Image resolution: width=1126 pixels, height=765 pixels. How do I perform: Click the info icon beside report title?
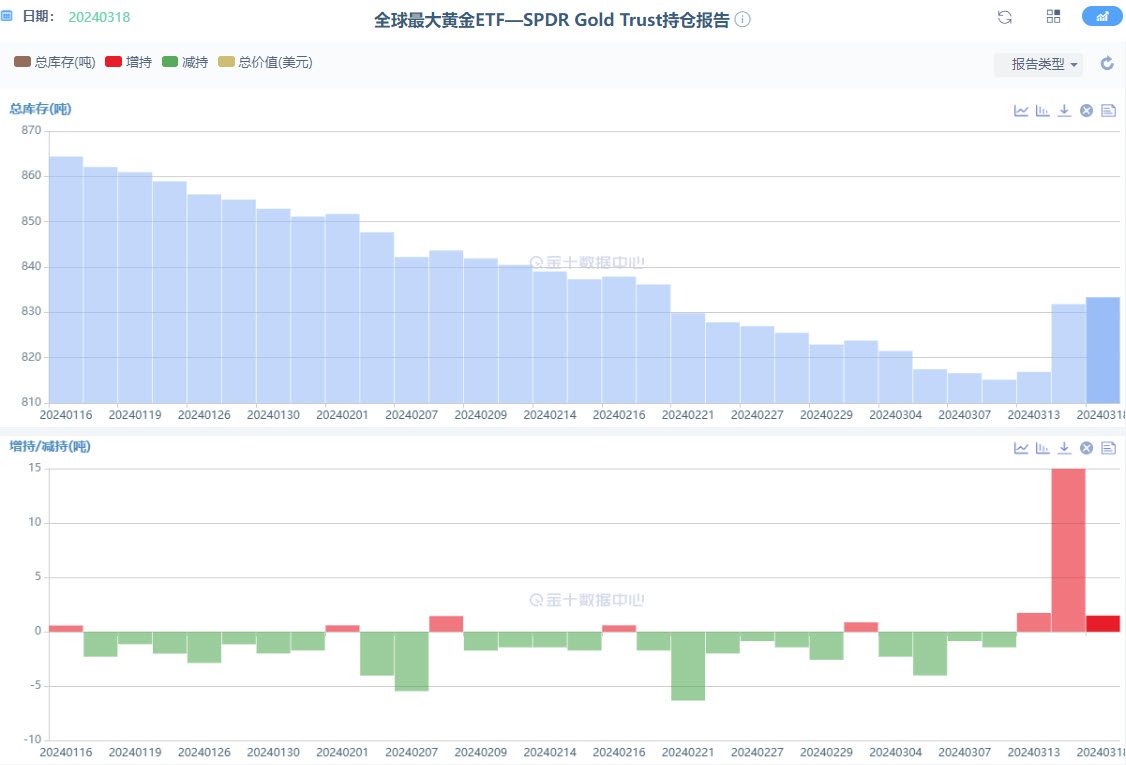(x=743, y=21)
